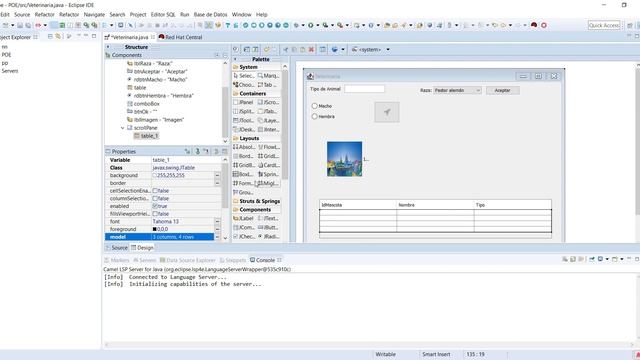Image resolution: width=640 pixels, height=360 pixels.
Task: Select comboBox in Components tree
Action: click(143, 104)
